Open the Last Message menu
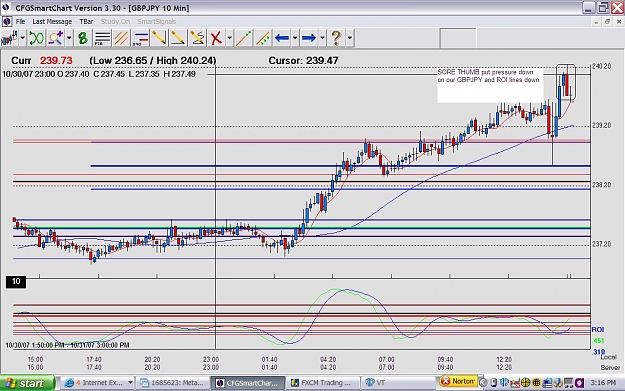Image resolution: width=625 pixels, height=391 pixels. (x=52, y=22)
